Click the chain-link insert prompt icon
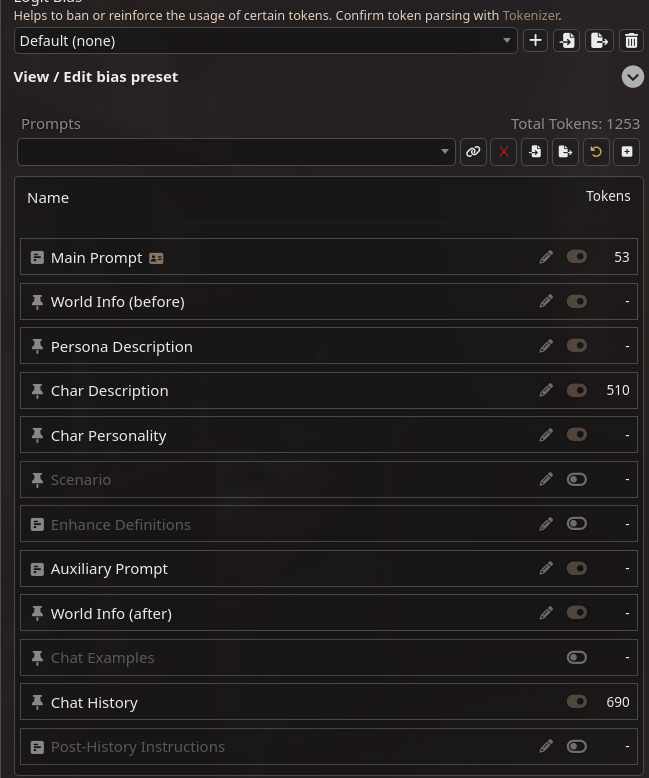Image resolution: width=649 pixels, height=778 pixels. pos(473,152)
